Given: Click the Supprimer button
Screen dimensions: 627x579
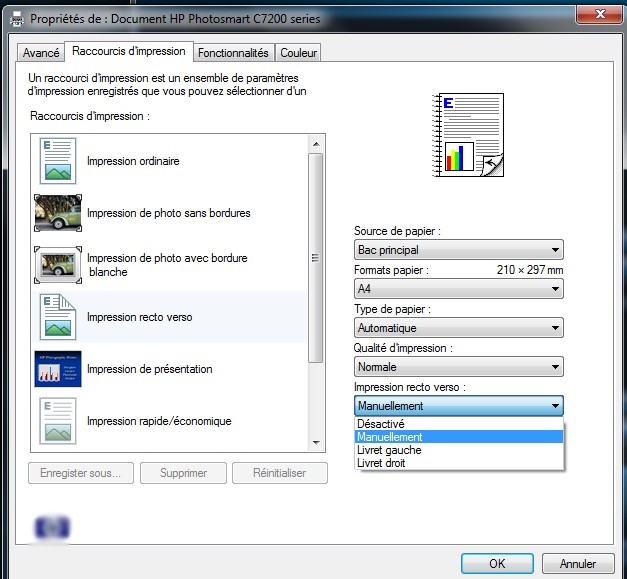Looking at the screenshot, I should click(x=183, y=473).
